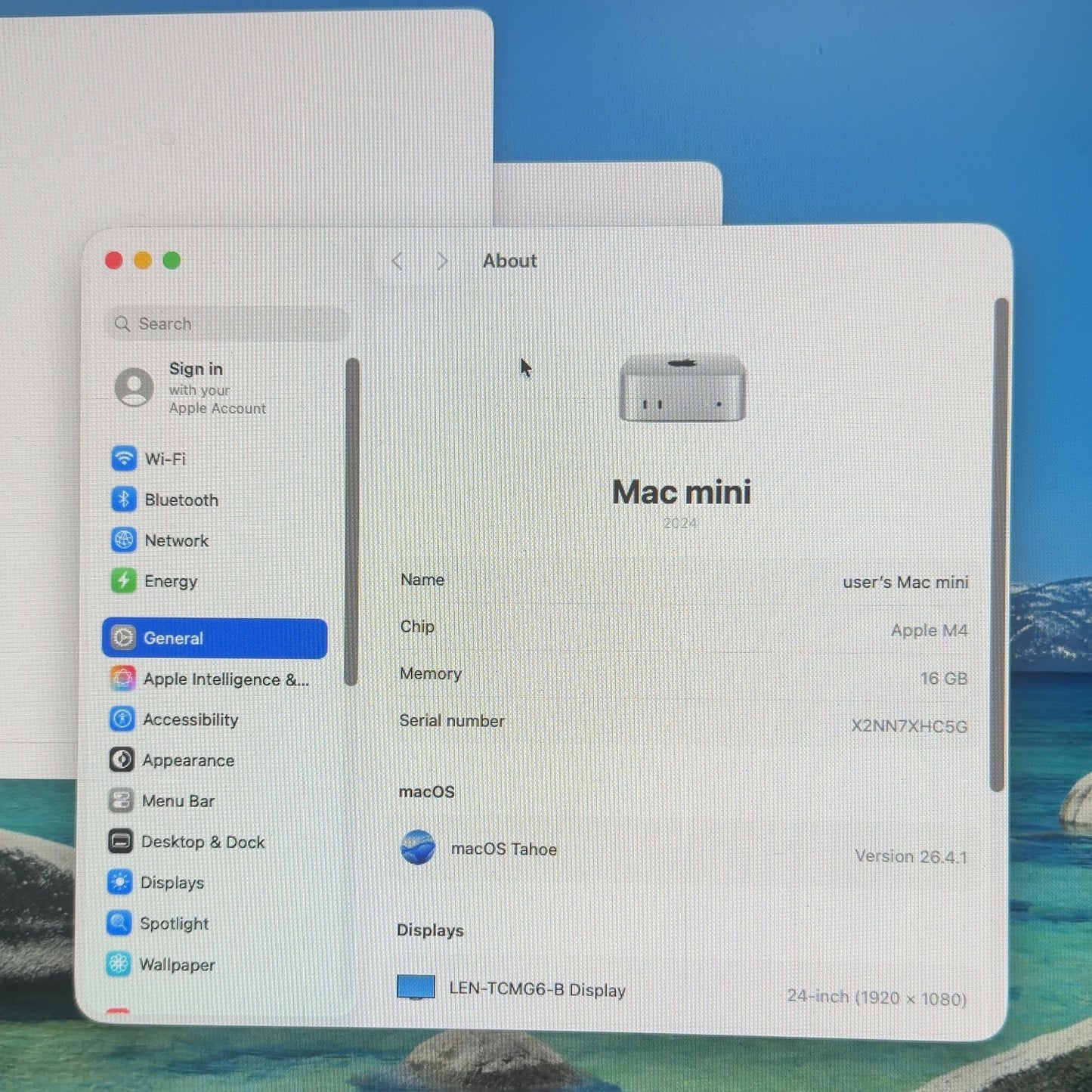Minimize the System Settings window
Screen dimensions: 1092x1092
pyautogui.click(x=143, y=261)
